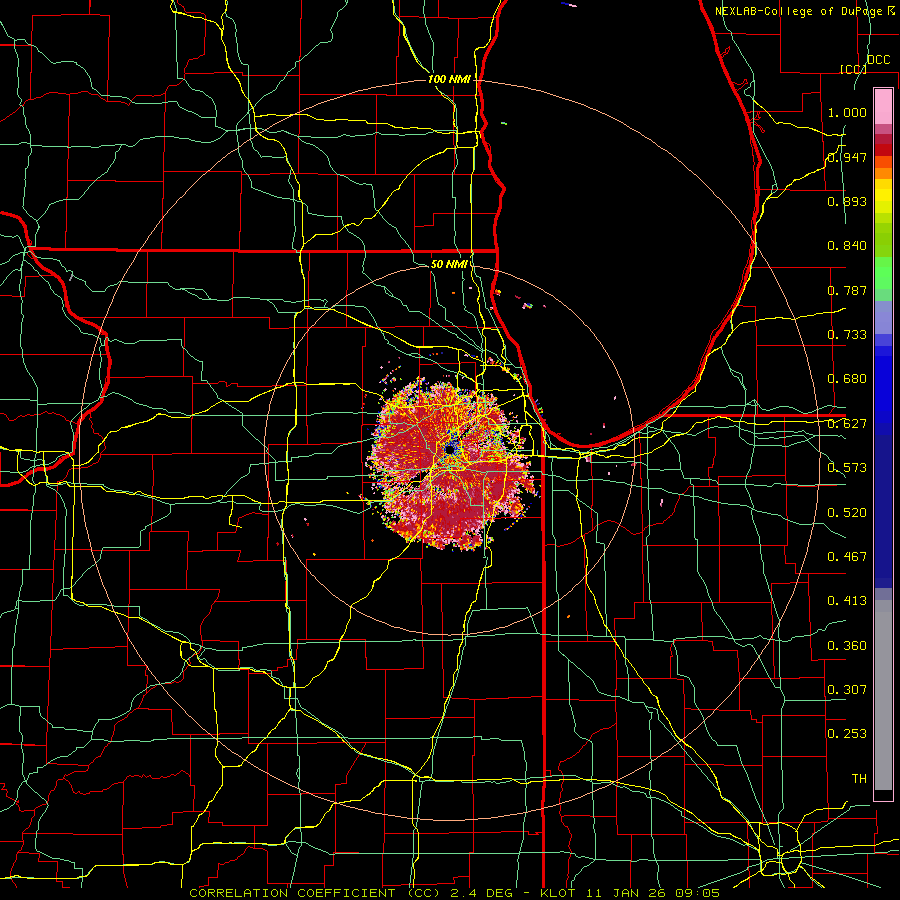Click the 0.307 scale value
Screen dimensions: 900x900
pos(847,689)
